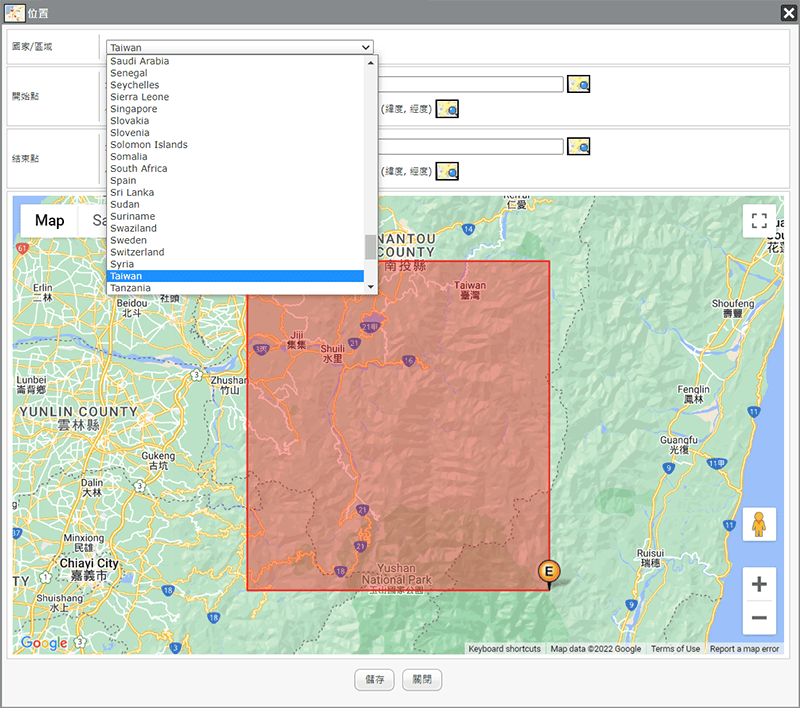Open Keyboard shortcuts link
The width and height of the screenshot is (800, 708).
tap(505, 649)
